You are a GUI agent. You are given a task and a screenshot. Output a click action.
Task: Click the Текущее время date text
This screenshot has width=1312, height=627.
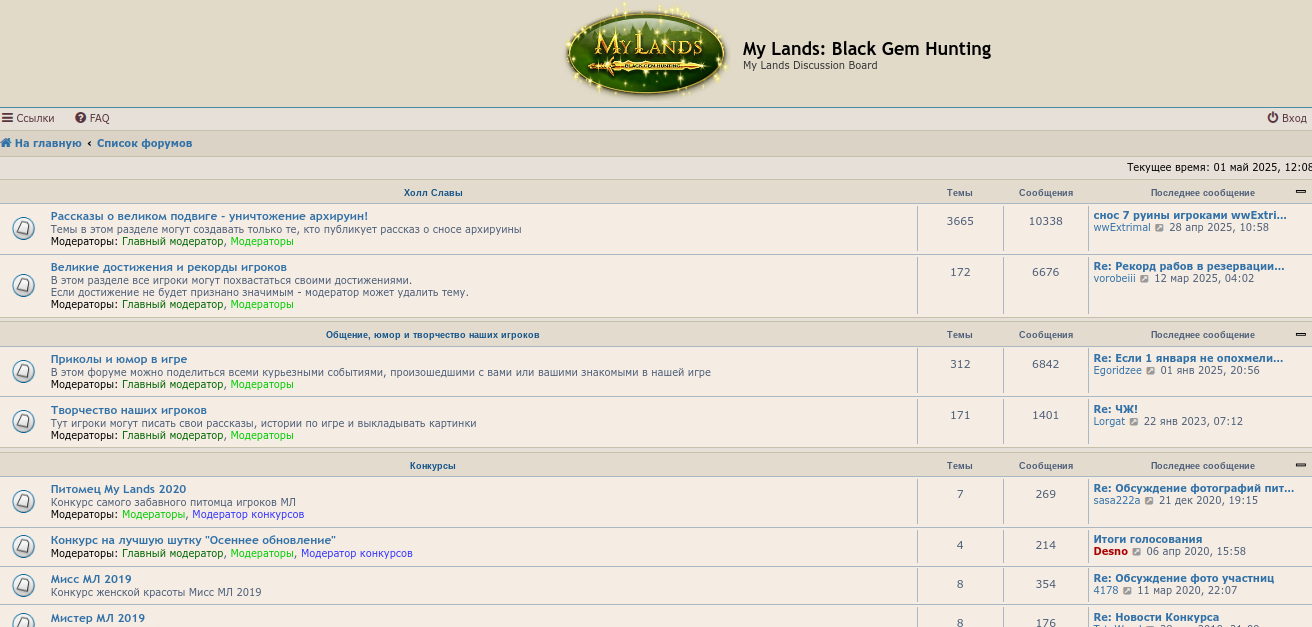click(1219, 168)
